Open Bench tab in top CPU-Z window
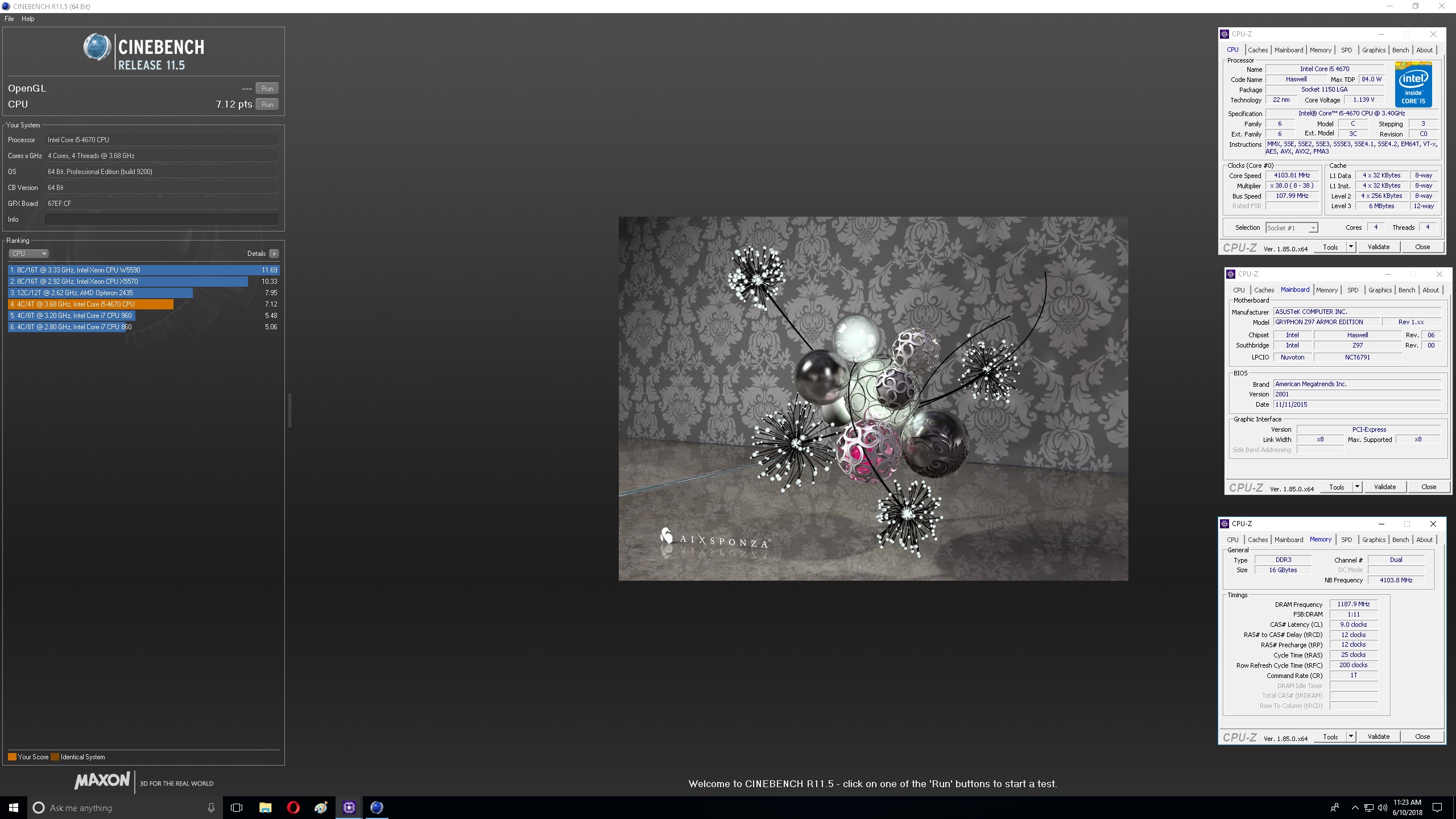Viewport: 1456px width, 819px height. tap(1400, 50)
